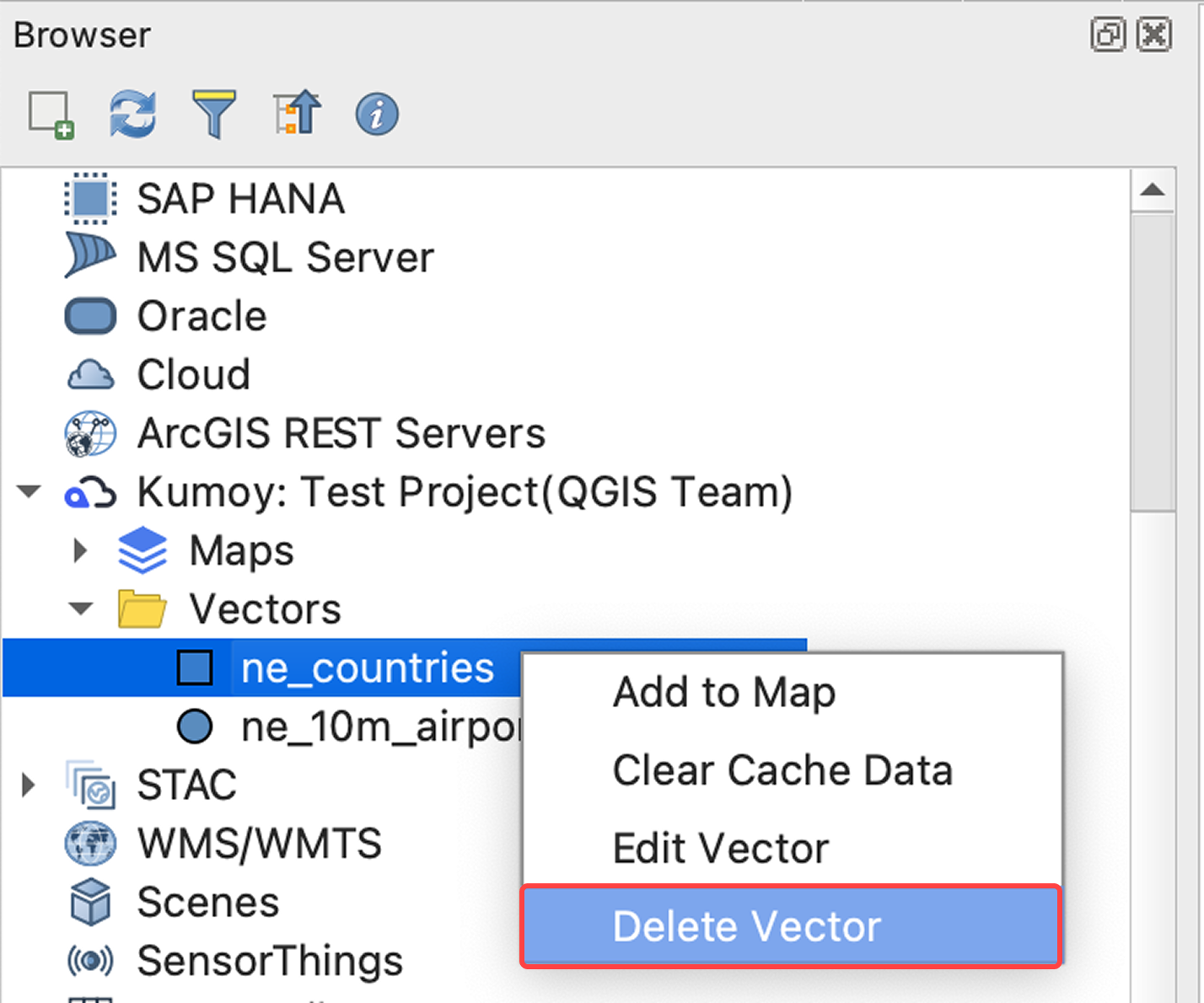
Task: Select the SAP HANA connection icon
Action: tap(89, 200)
